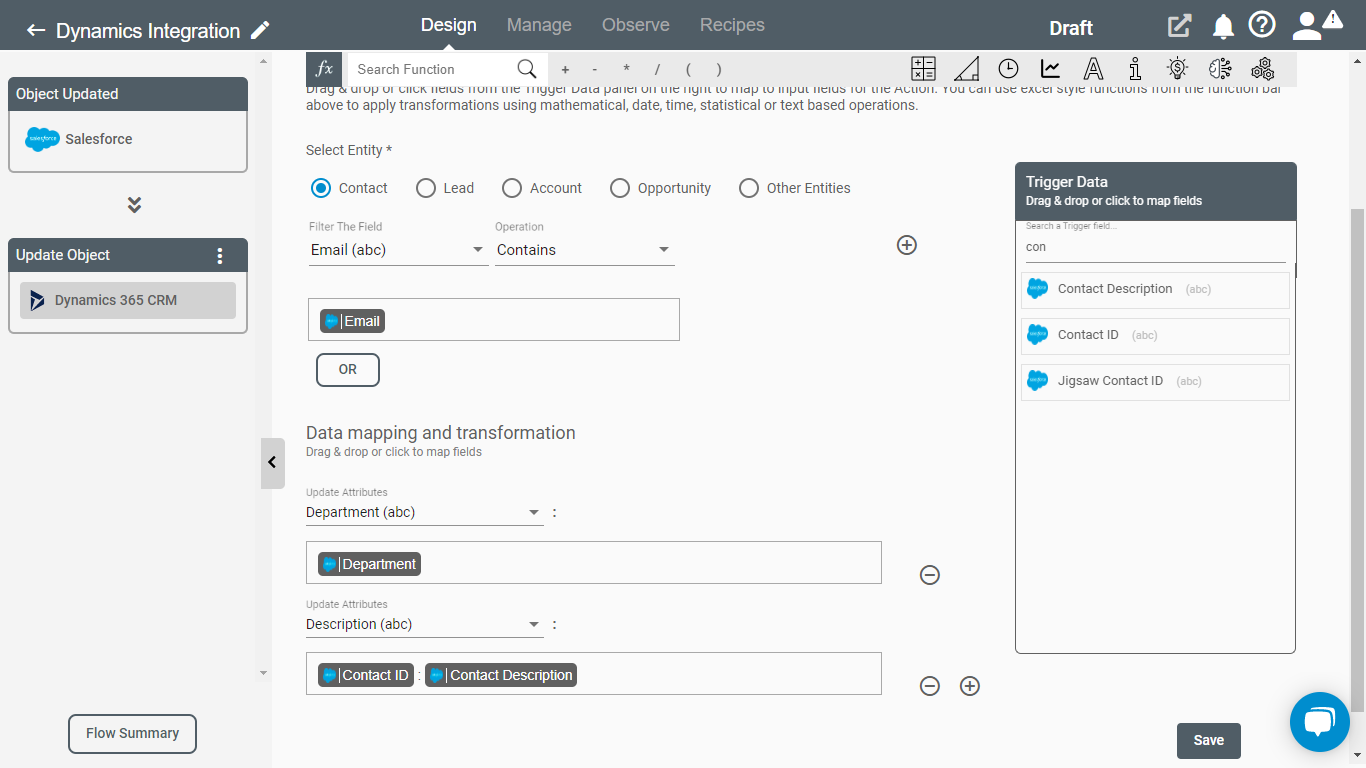Insert the opening parenthesis
1366x768 pixels.
[x=688, y=70]
